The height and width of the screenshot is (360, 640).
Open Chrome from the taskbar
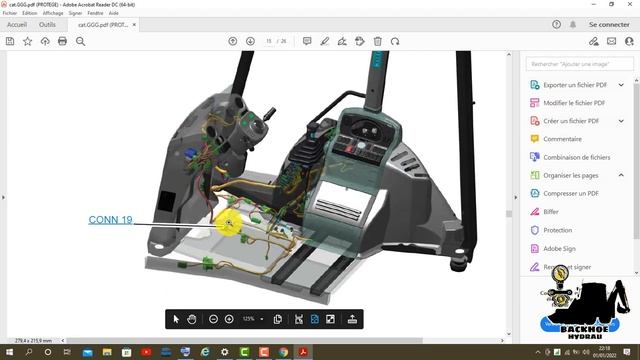[284, 352]
